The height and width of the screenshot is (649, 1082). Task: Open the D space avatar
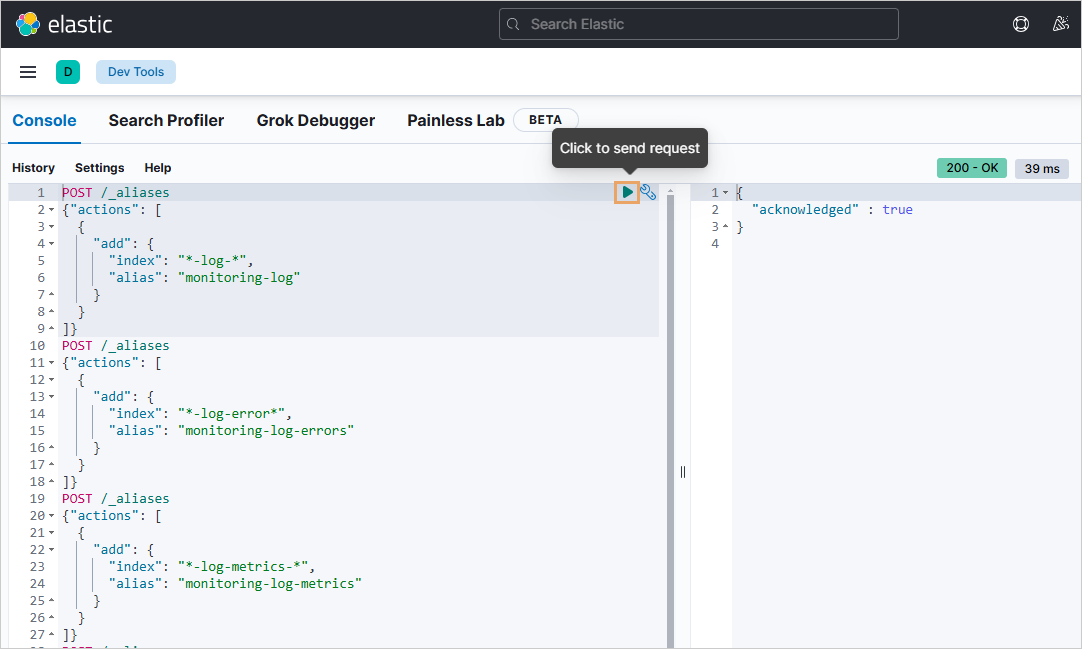tap(68, 72)
